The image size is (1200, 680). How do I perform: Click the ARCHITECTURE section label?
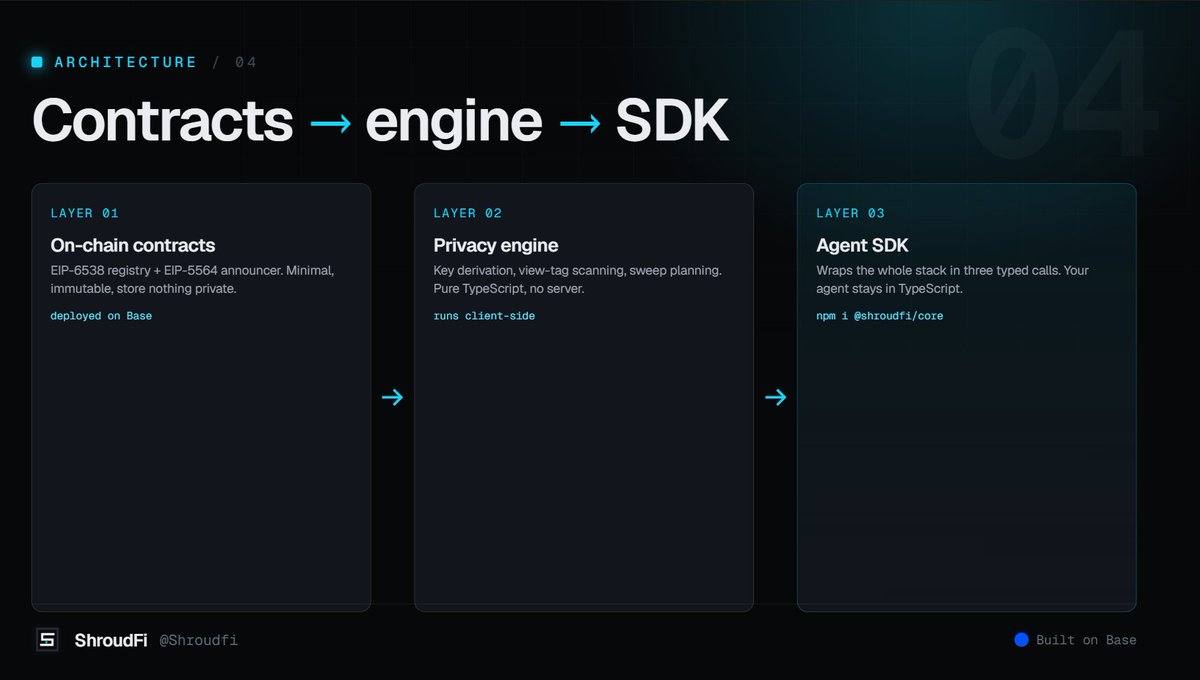click(x=126, y=62)
